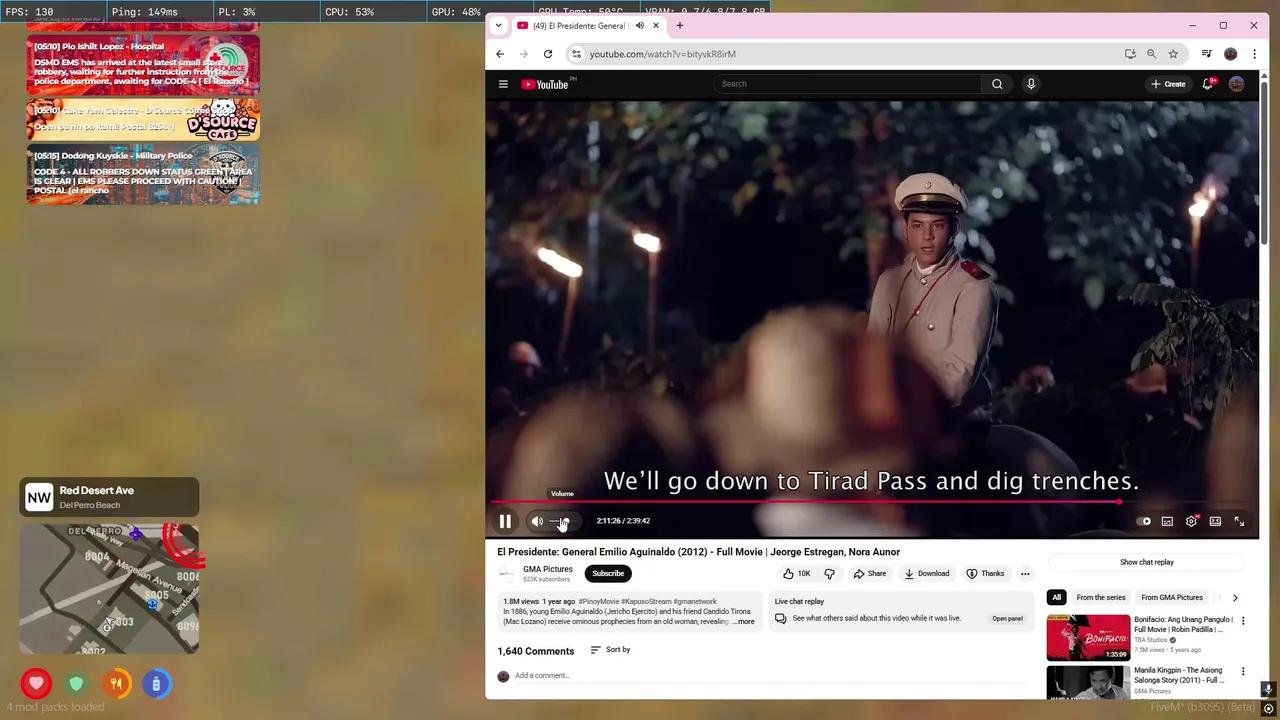Viewport: 1280px width, 720px height.
Task: Open the options menu for the Bonifacio video
Action: click(1243, 621)
